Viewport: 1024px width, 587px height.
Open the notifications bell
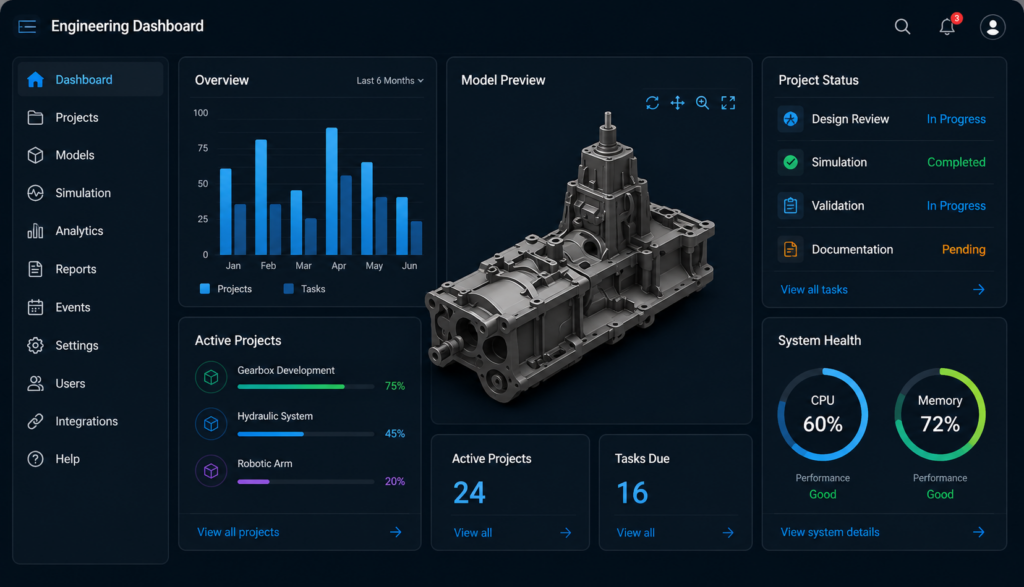pos(947,26)
